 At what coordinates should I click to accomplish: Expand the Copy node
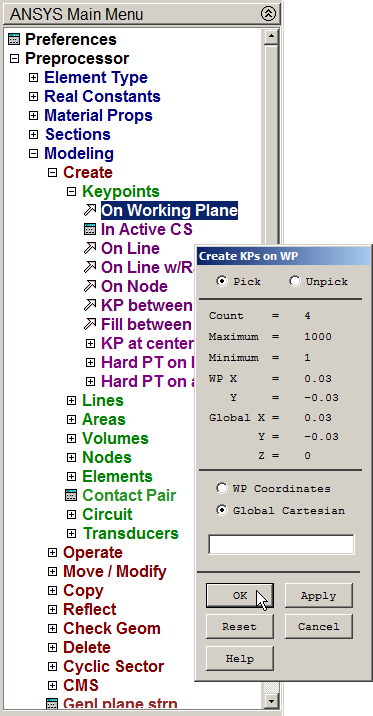[x=53, y=590]
